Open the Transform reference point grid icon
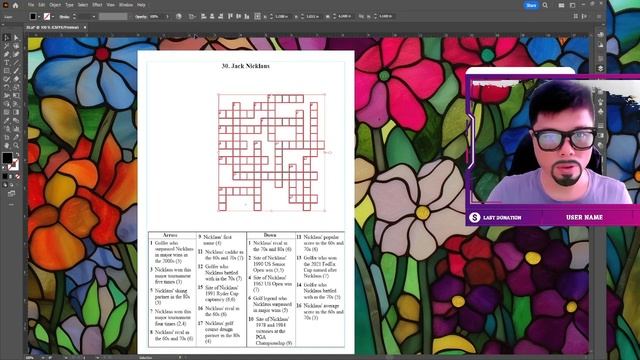Screen dimensions: 640x360 point(258,16)
